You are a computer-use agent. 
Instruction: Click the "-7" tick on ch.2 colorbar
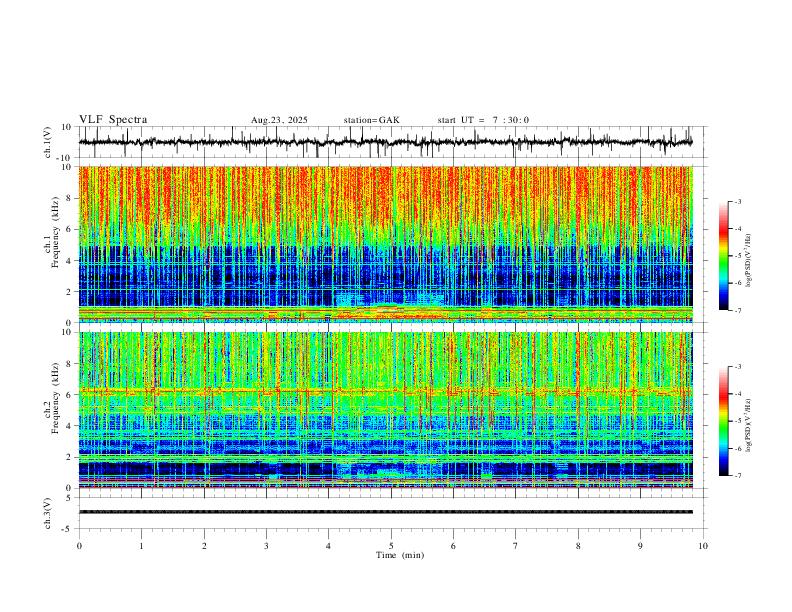pyautogui.click(x=738, y=476)
